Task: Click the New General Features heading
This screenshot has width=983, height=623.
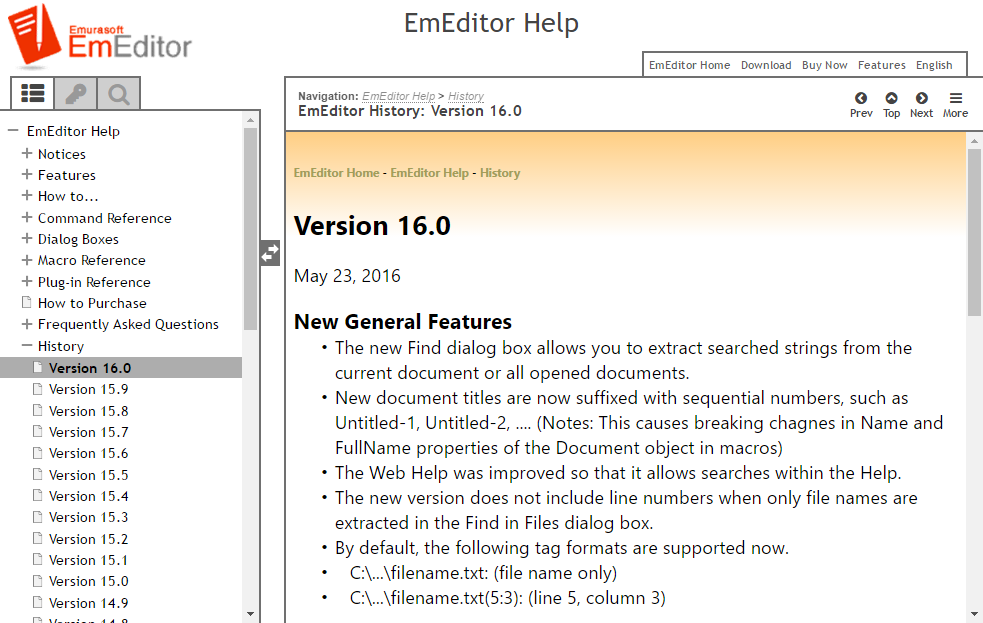Action: click(403, 322)
